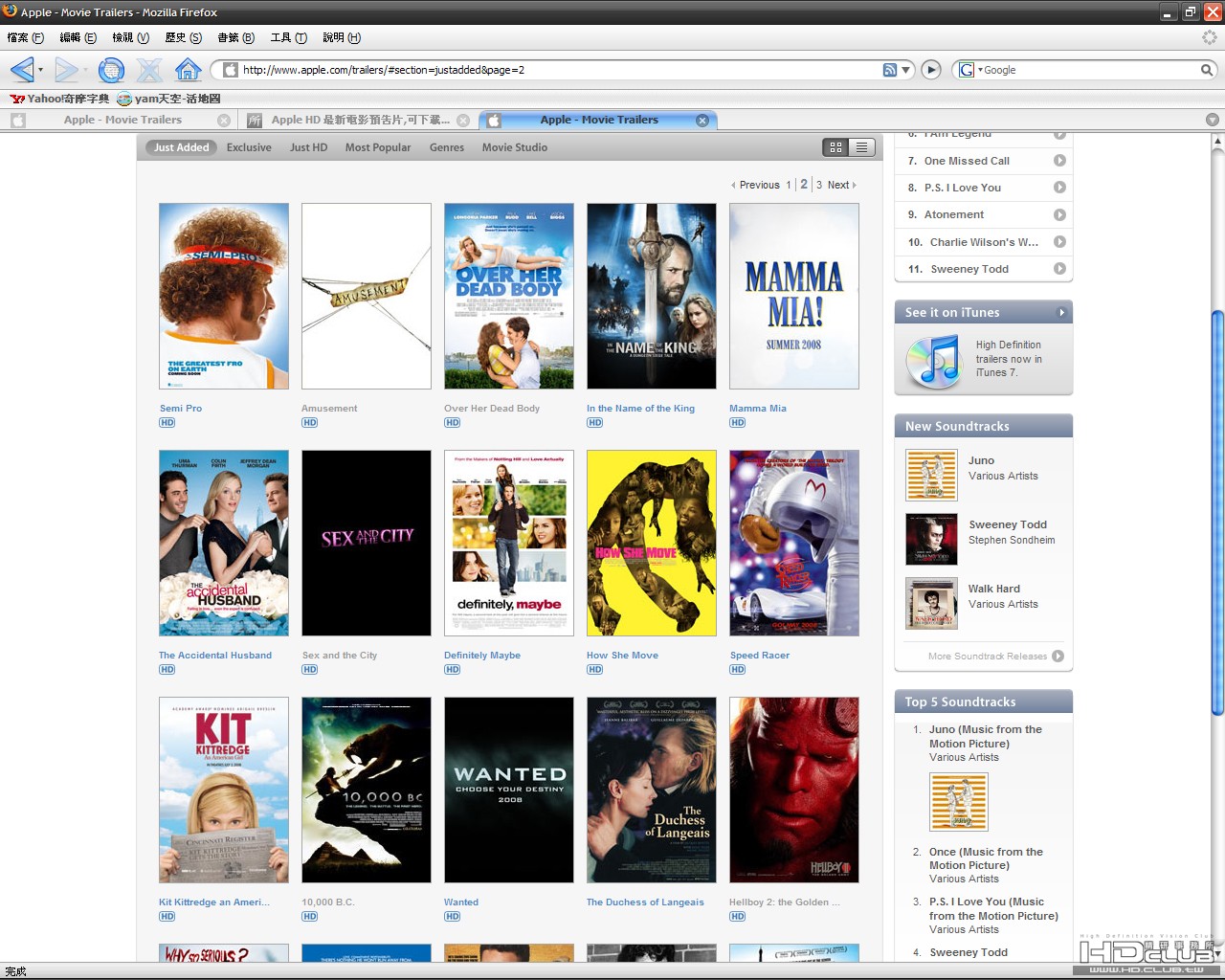Click the arrow in See it on iTunes header
The image size is (1225, 980).
(x=1061, y=313)
